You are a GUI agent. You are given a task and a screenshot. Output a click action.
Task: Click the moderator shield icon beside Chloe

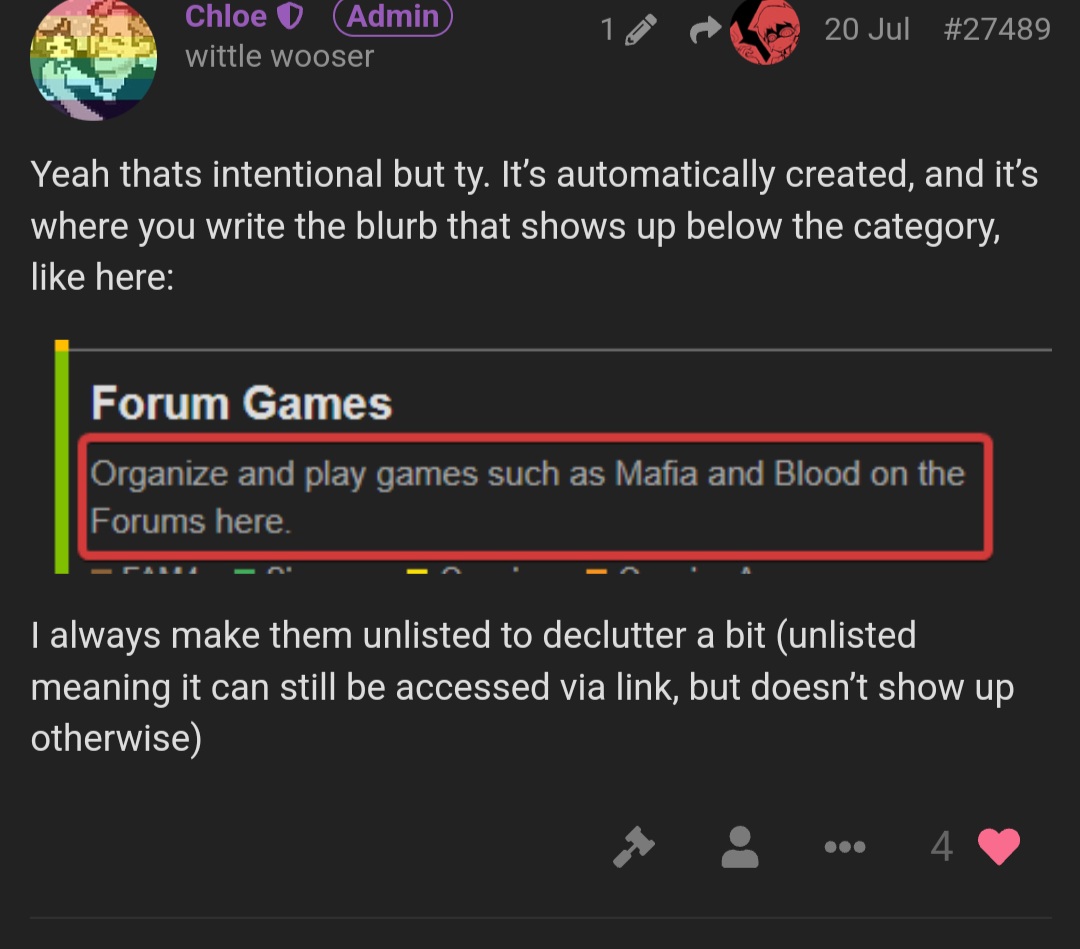[x=290, y=17]
